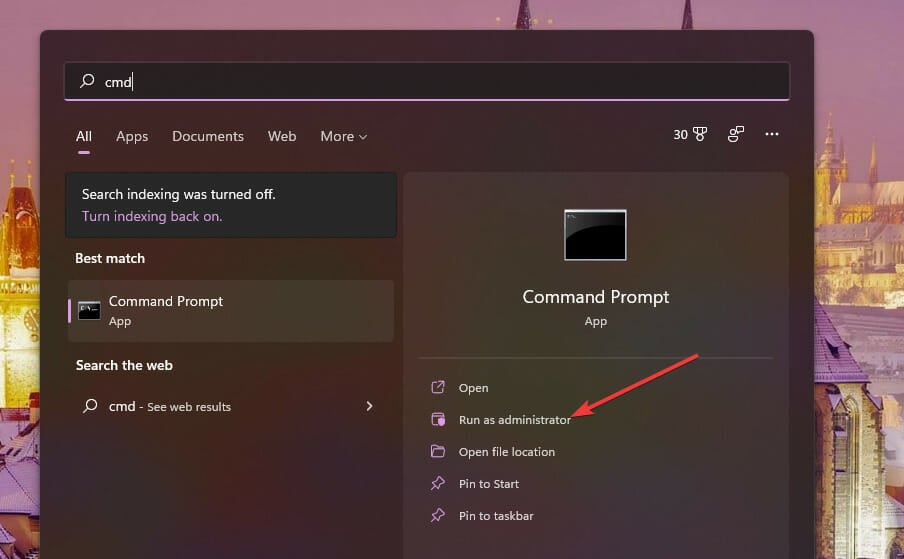This screenshot has height=559, width=904.
Task: Select Command Prompt best match result
Action: coord(231,311)
